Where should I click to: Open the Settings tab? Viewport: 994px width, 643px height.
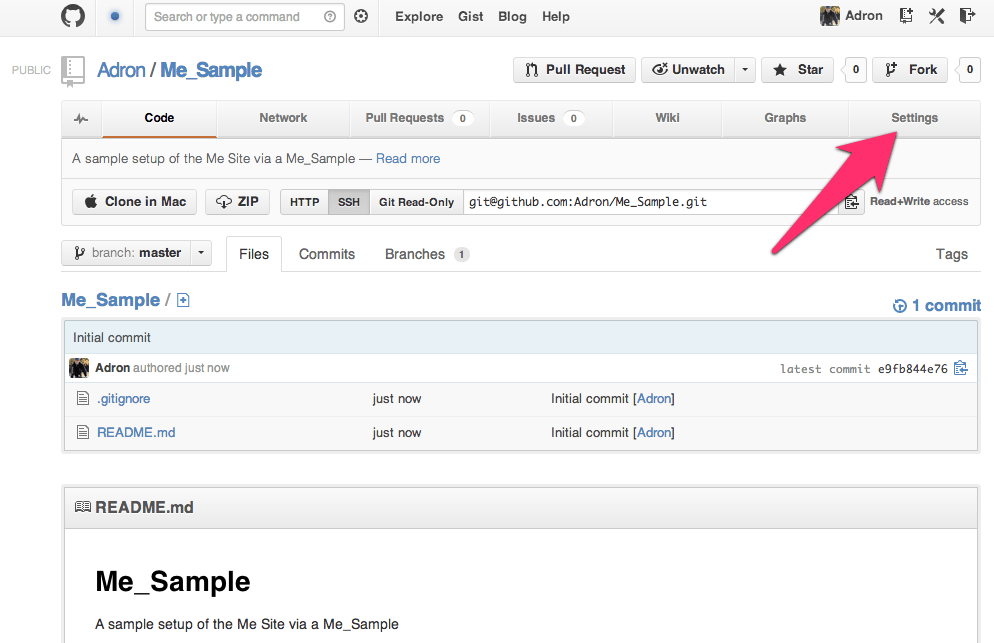(x=914, y=118)
